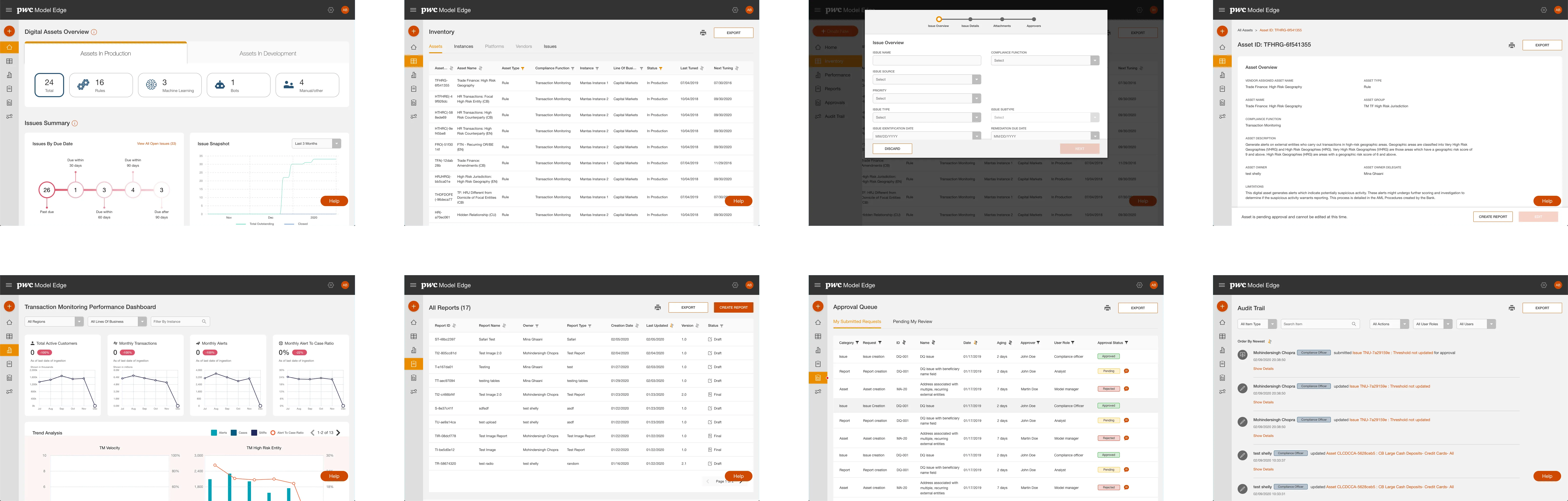
Task: Open the Issue Source select in issue dialog
Action: (x=927, y=79)
